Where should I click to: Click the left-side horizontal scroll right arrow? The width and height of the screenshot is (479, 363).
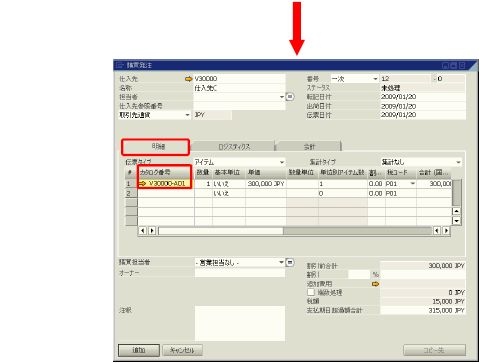[152, 230]
